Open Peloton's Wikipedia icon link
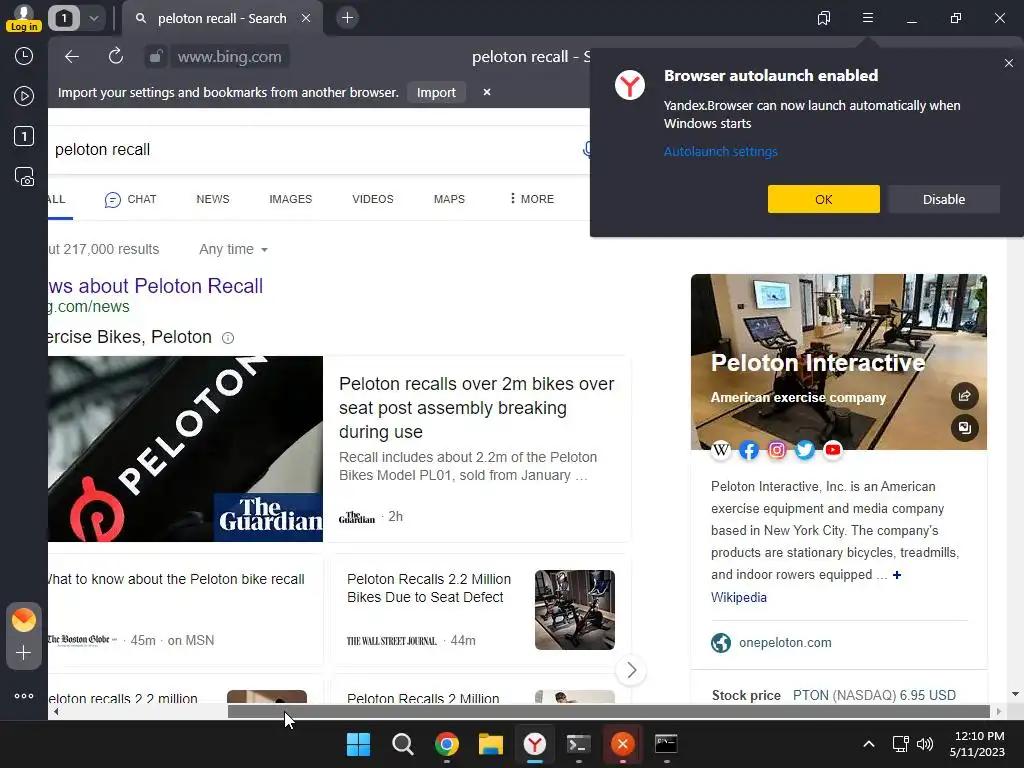 click(721, 450)
